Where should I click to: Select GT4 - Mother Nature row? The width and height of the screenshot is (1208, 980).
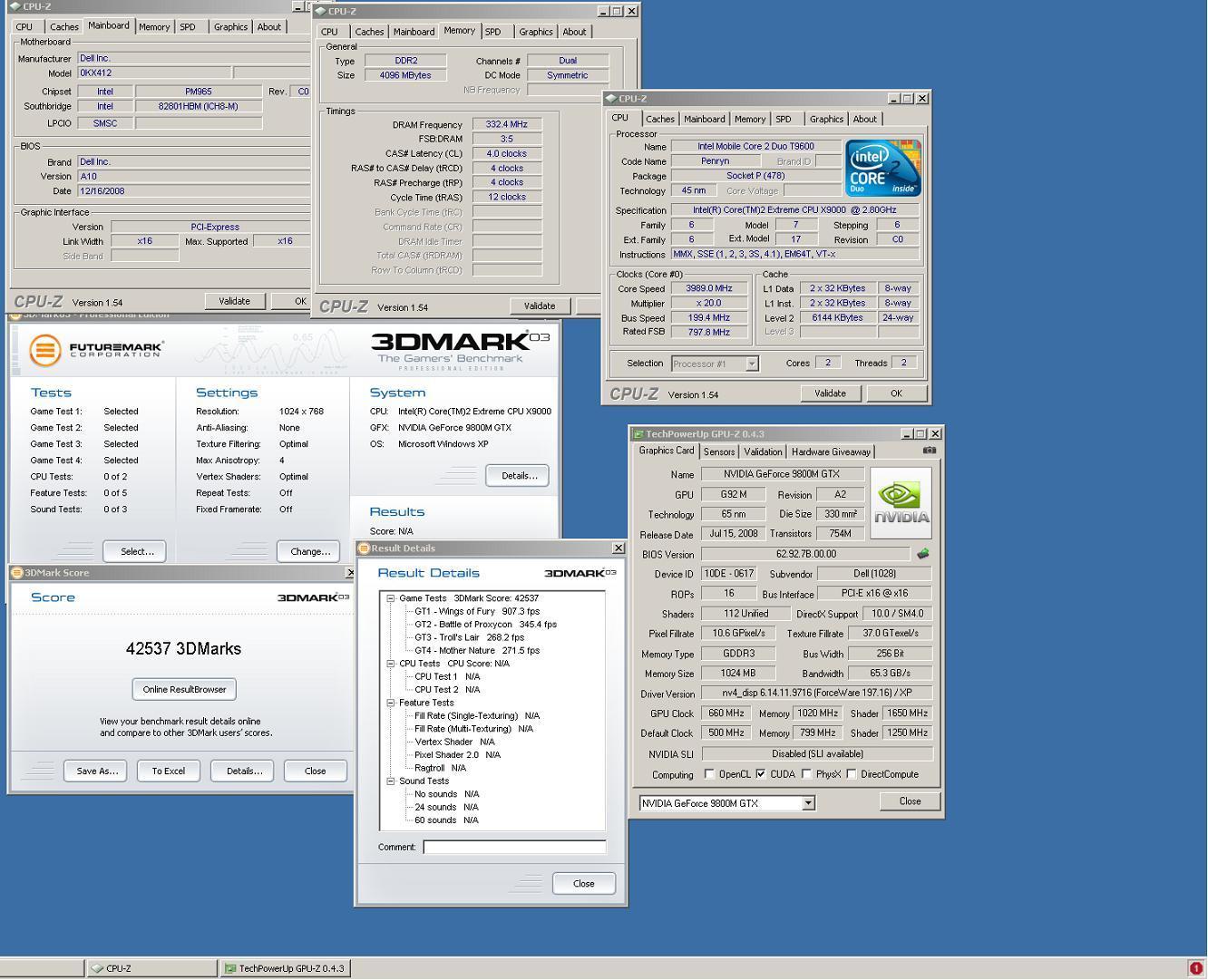coord(477,650)
